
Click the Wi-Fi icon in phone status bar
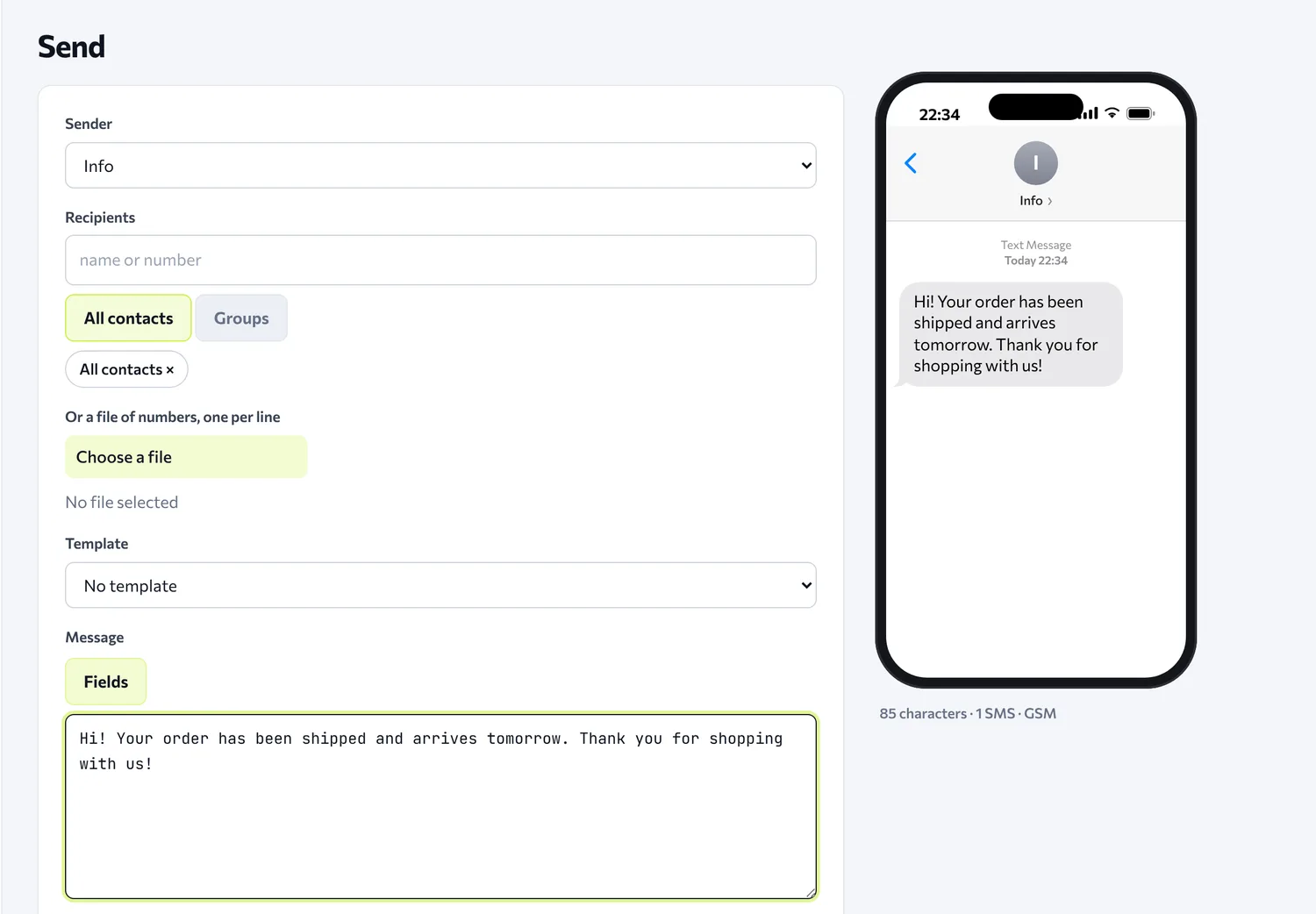(x=1112, y=113)
